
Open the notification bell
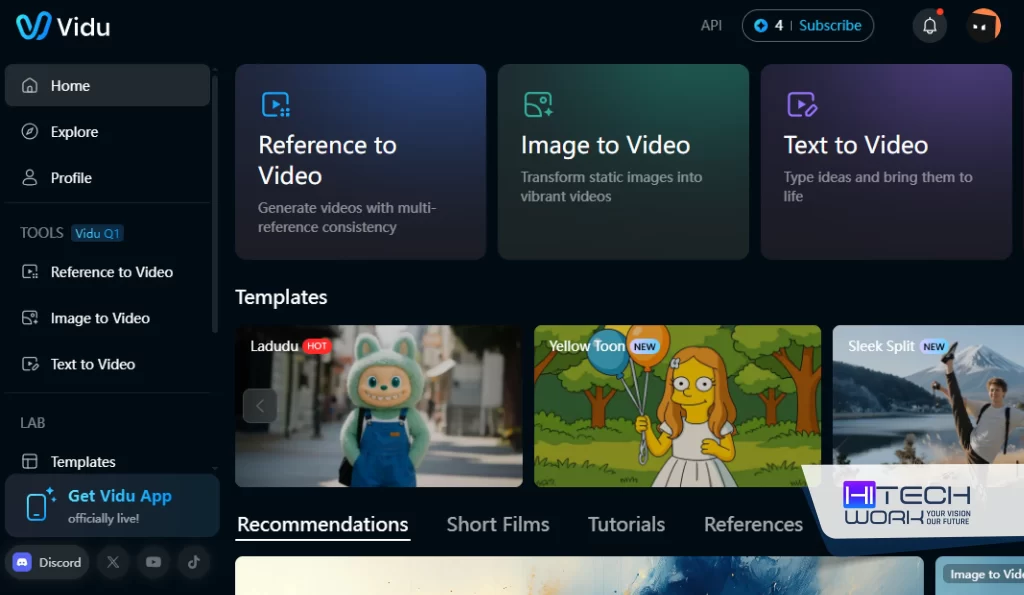(x=929, y=25)
